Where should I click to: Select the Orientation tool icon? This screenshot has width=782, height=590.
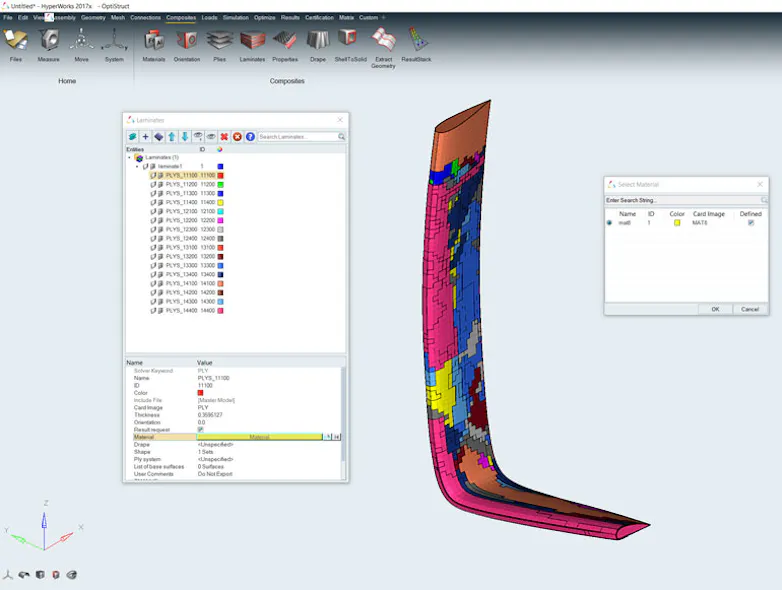click(x=187, y=40)
